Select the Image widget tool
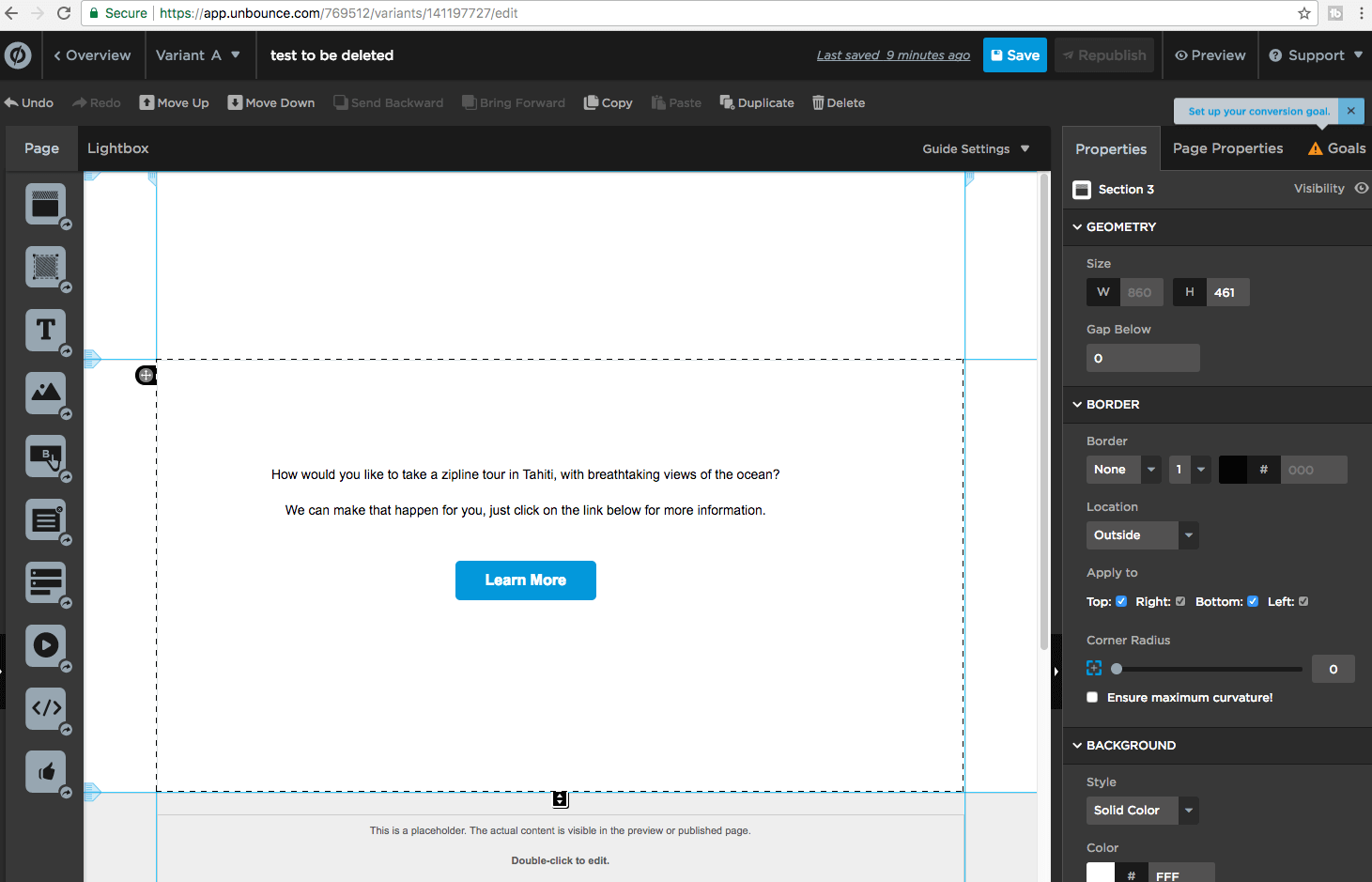 click(45, 393)
